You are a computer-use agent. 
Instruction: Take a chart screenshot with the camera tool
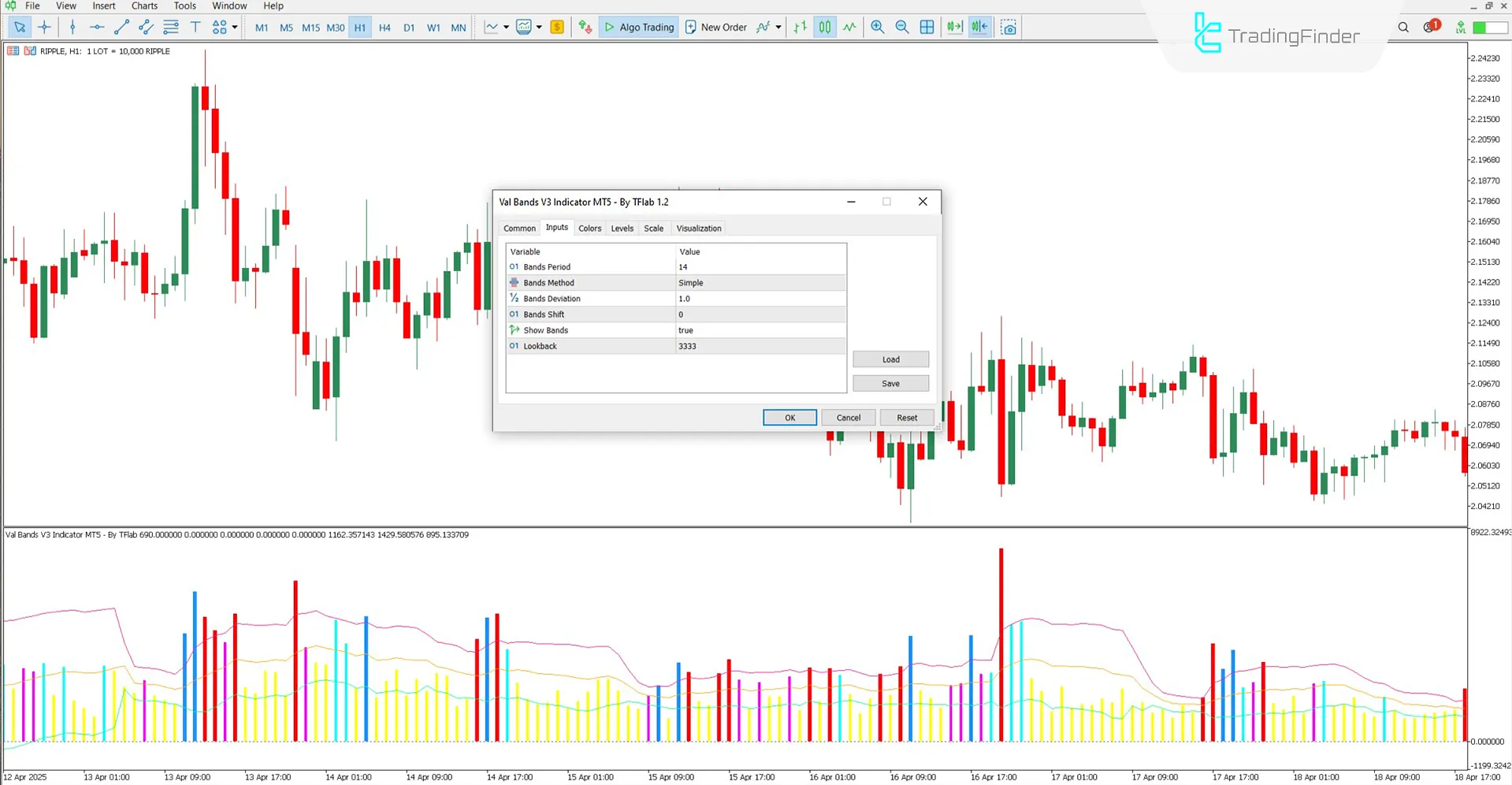[x=1009, y=27]
